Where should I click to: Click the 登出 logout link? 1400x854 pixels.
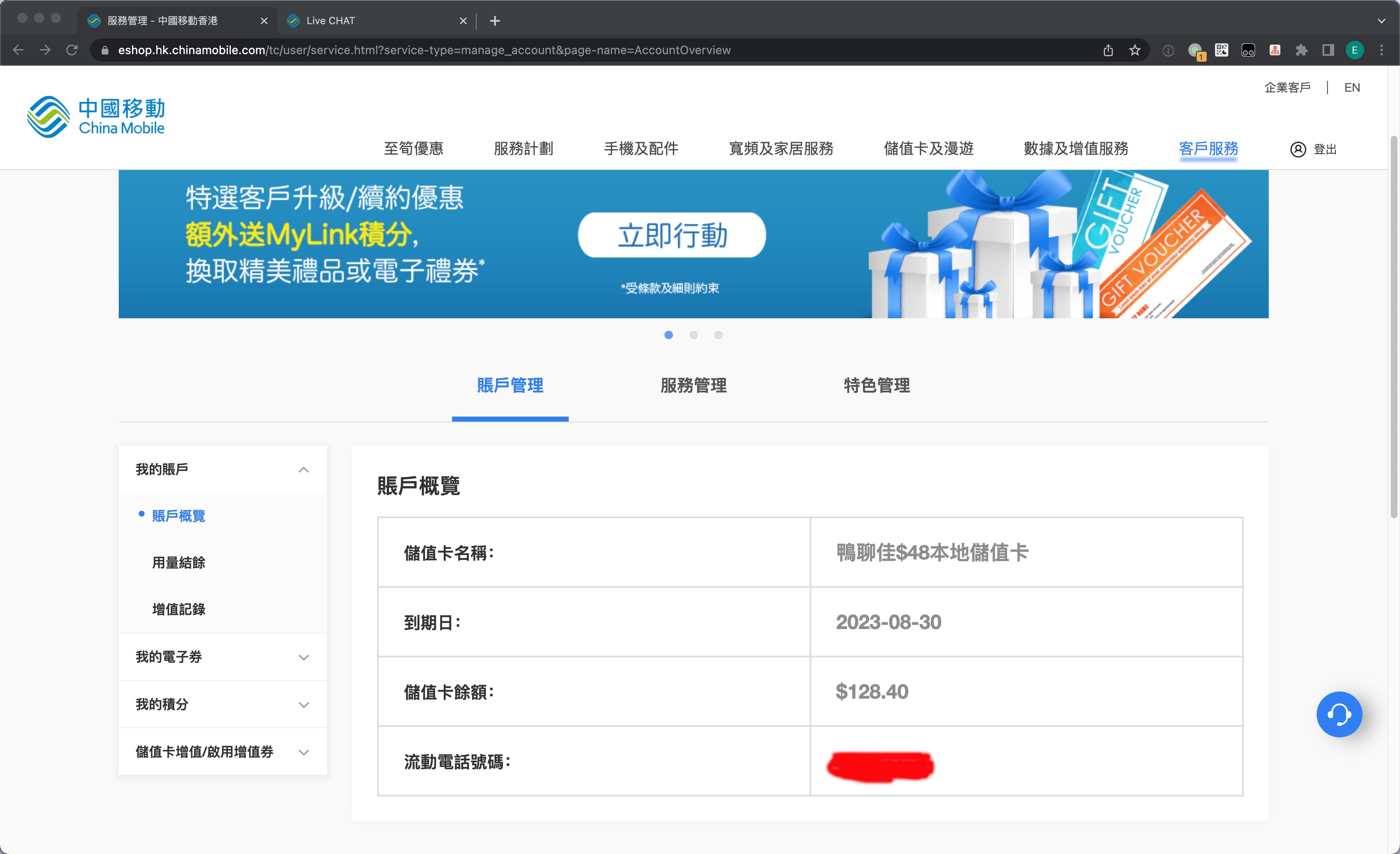pyautogui.click(x=1325, y=150)
